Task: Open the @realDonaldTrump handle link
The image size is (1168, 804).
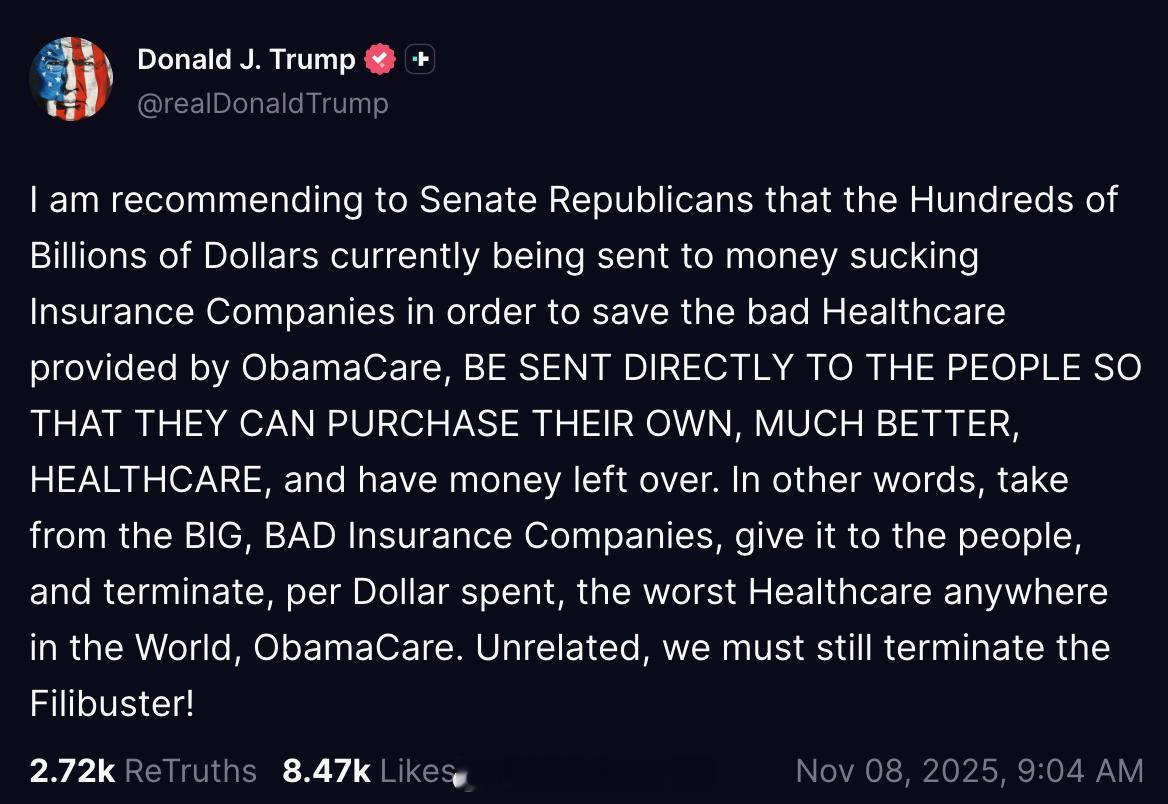Action: coord(262,103)
